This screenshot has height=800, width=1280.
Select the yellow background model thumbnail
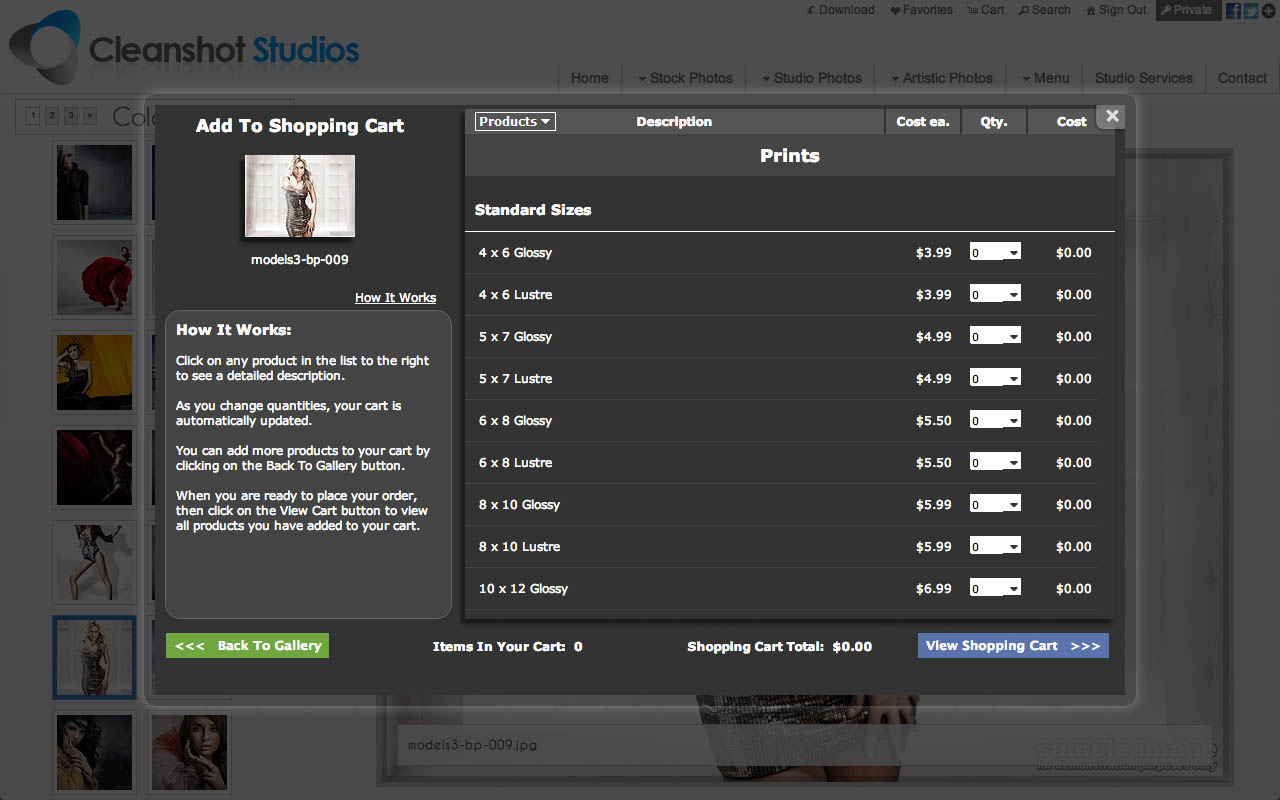pos(94,372)
